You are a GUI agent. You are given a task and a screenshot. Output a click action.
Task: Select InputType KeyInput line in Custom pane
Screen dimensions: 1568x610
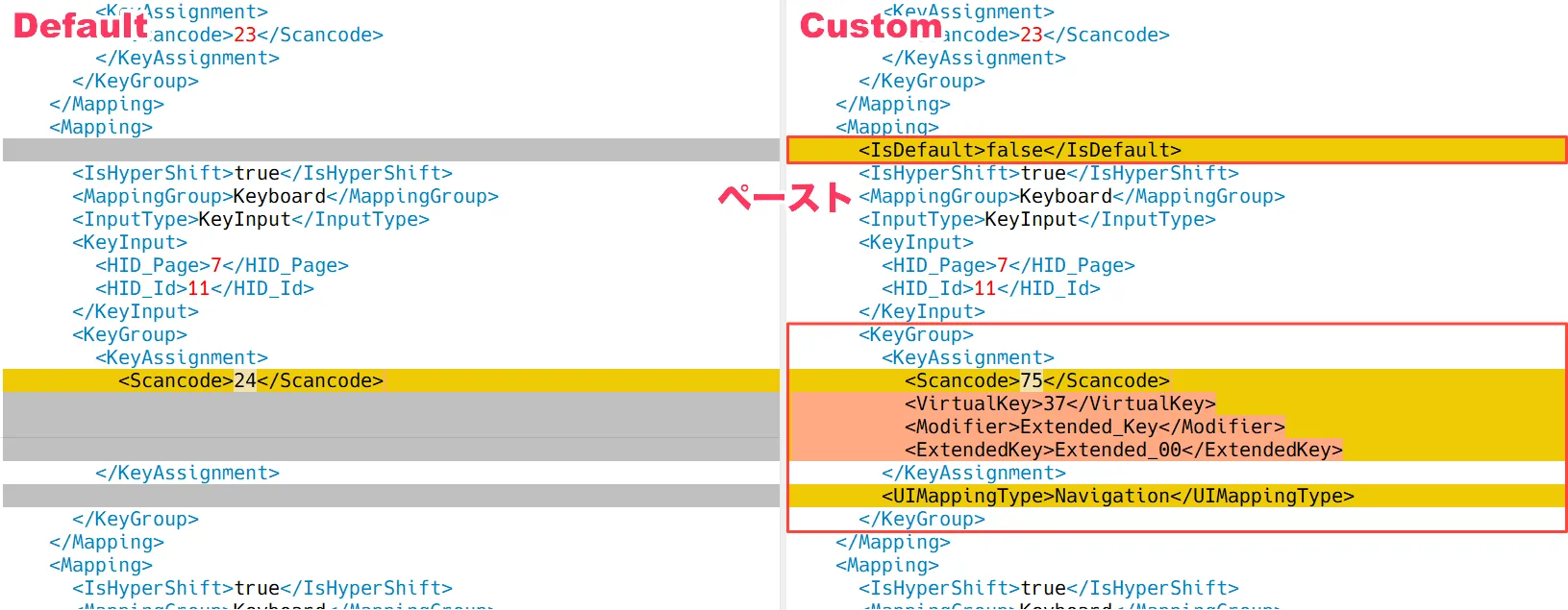point(1037,219)
